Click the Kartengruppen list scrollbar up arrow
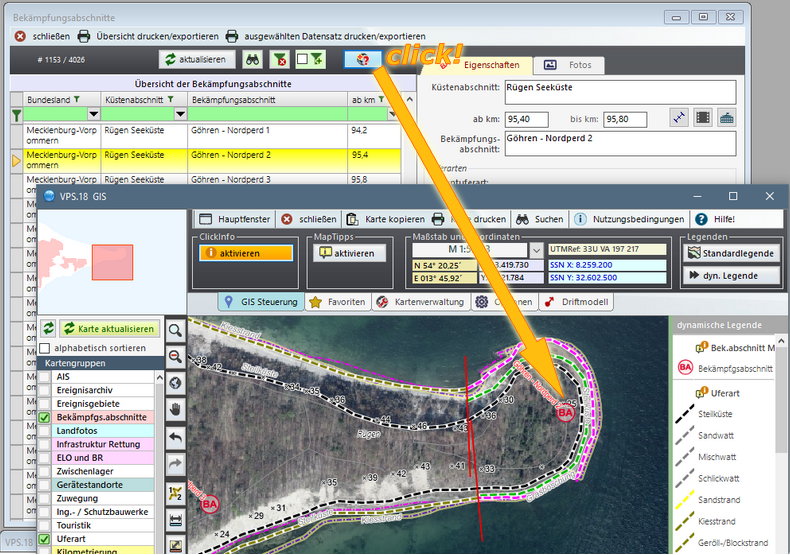The image size is (790, 555). click(x=160, y=377)
